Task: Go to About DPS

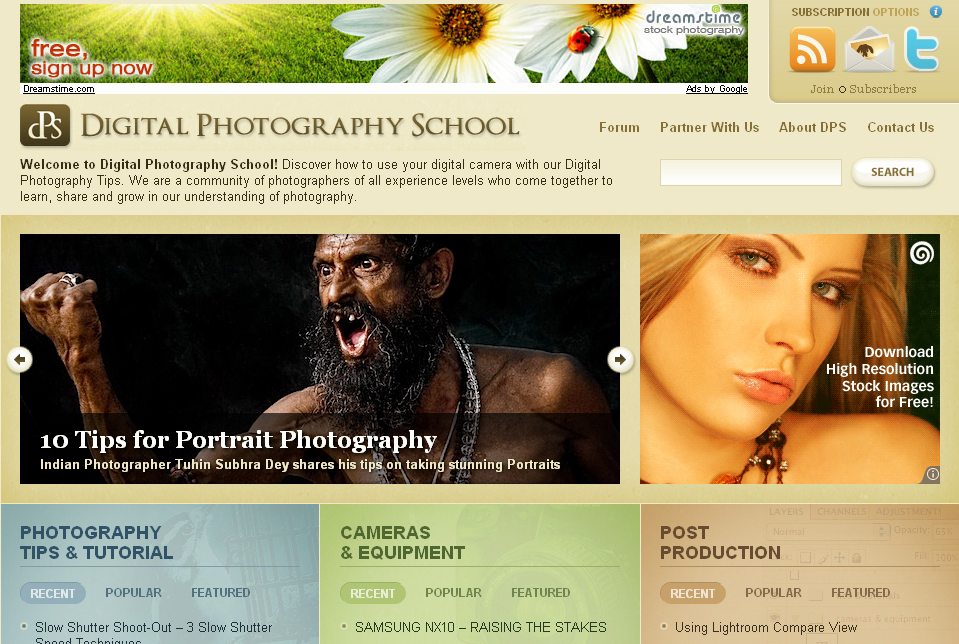Action: [812, 127]
